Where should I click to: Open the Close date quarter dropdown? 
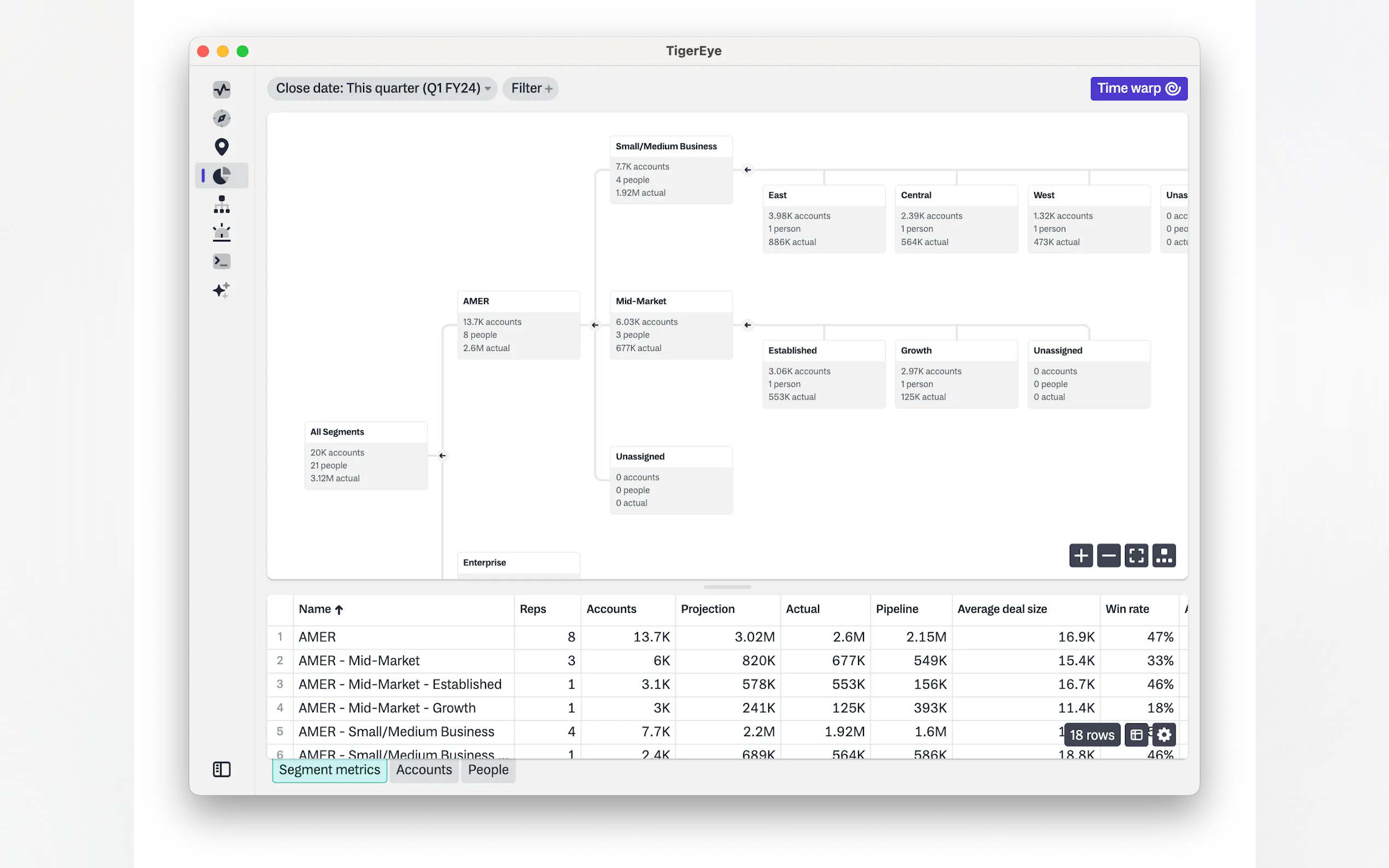tap(382, 89)
